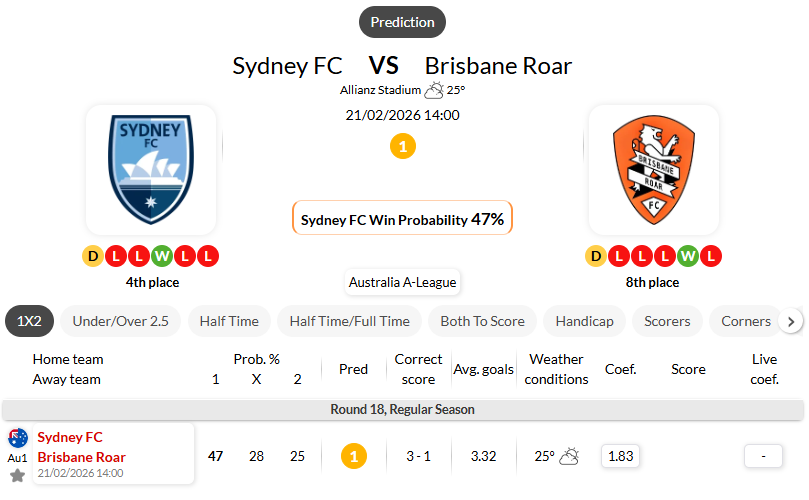The image size is (809, 500).
Task: Click the orange prediction circle in match row
Action: pos(353,456)
